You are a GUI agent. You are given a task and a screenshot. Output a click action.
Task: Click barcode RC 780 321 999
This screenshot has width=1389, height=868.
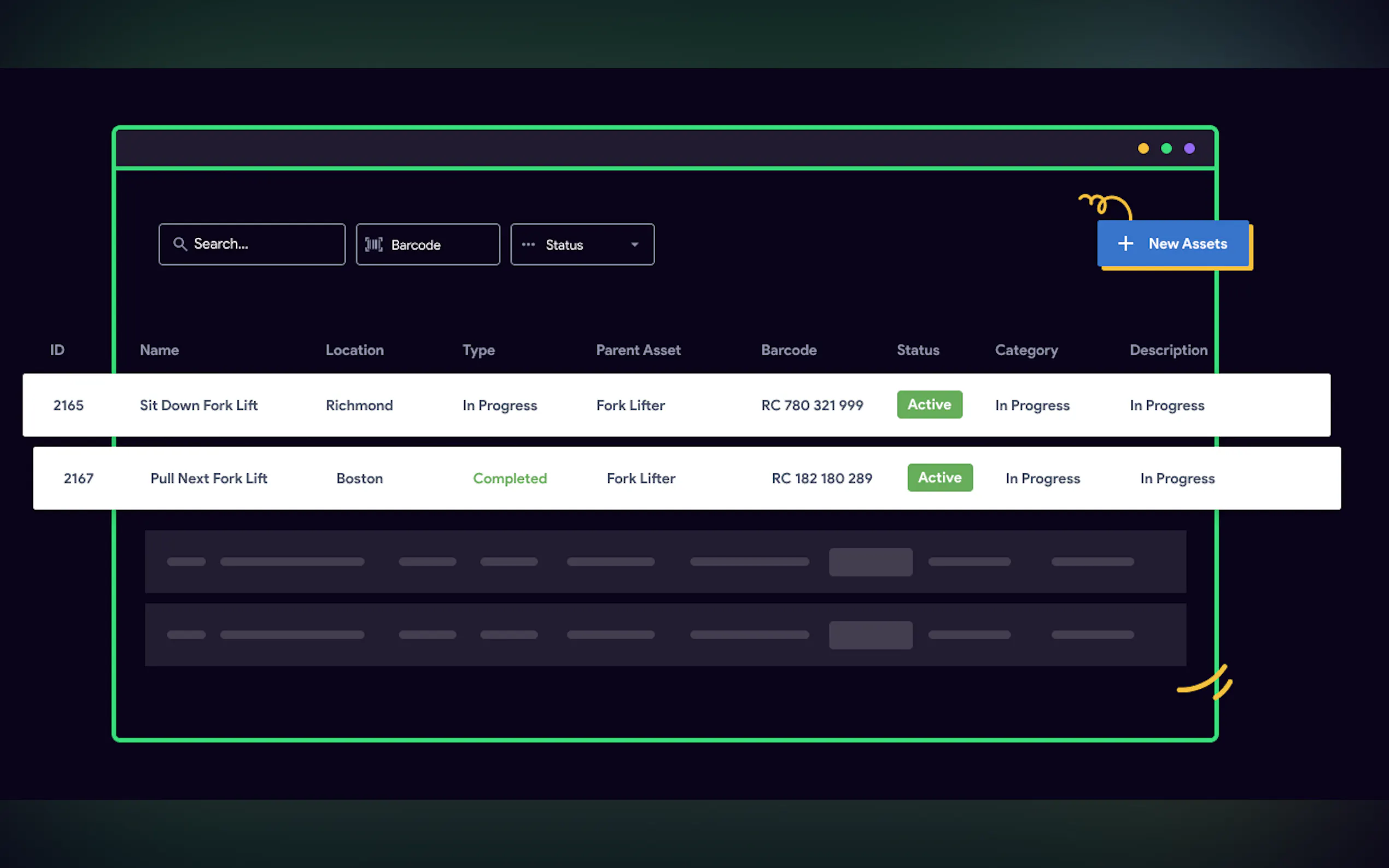(x=812, y=405)
